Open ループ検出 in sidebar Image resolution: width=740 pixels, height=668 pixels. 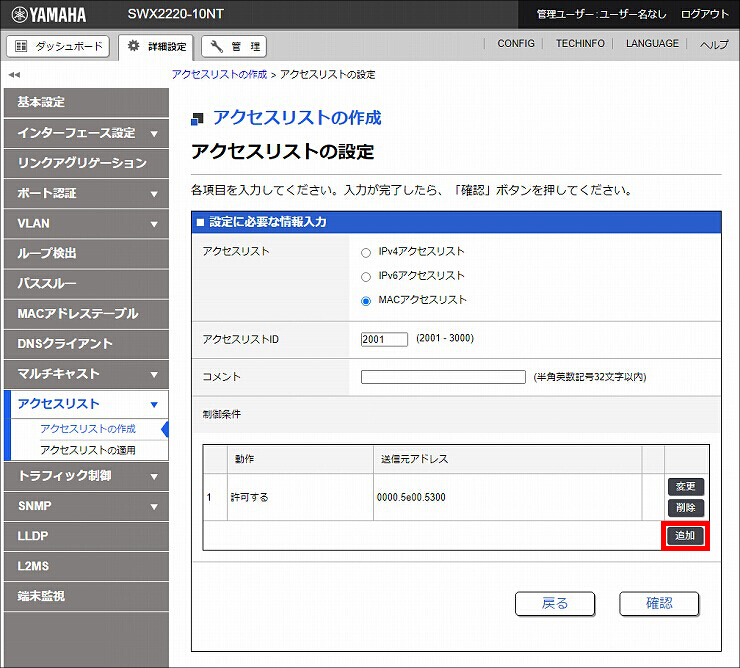(86, 254)
